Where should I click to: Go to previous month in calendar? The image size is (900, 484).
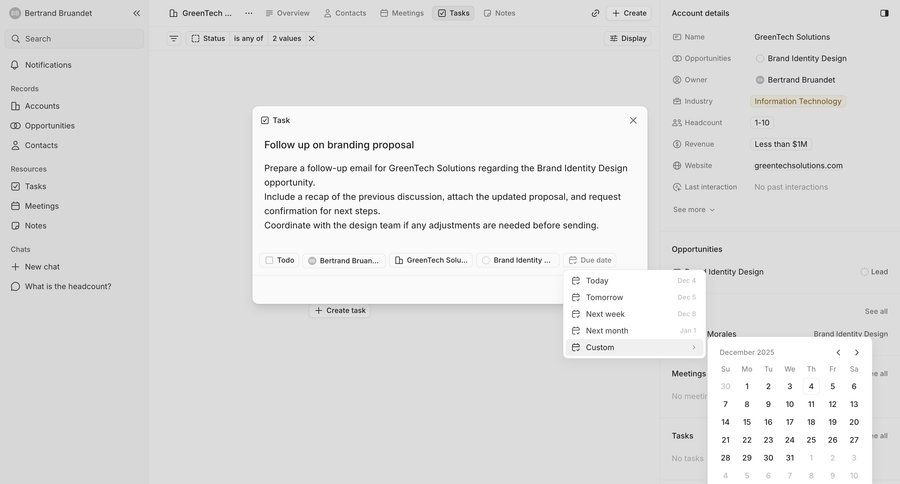(839, 353)
